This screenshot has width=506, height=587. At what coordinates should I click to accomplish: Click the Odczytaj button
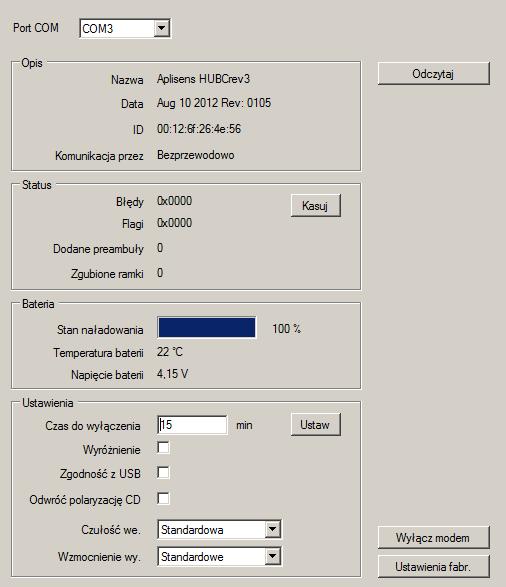433,73
